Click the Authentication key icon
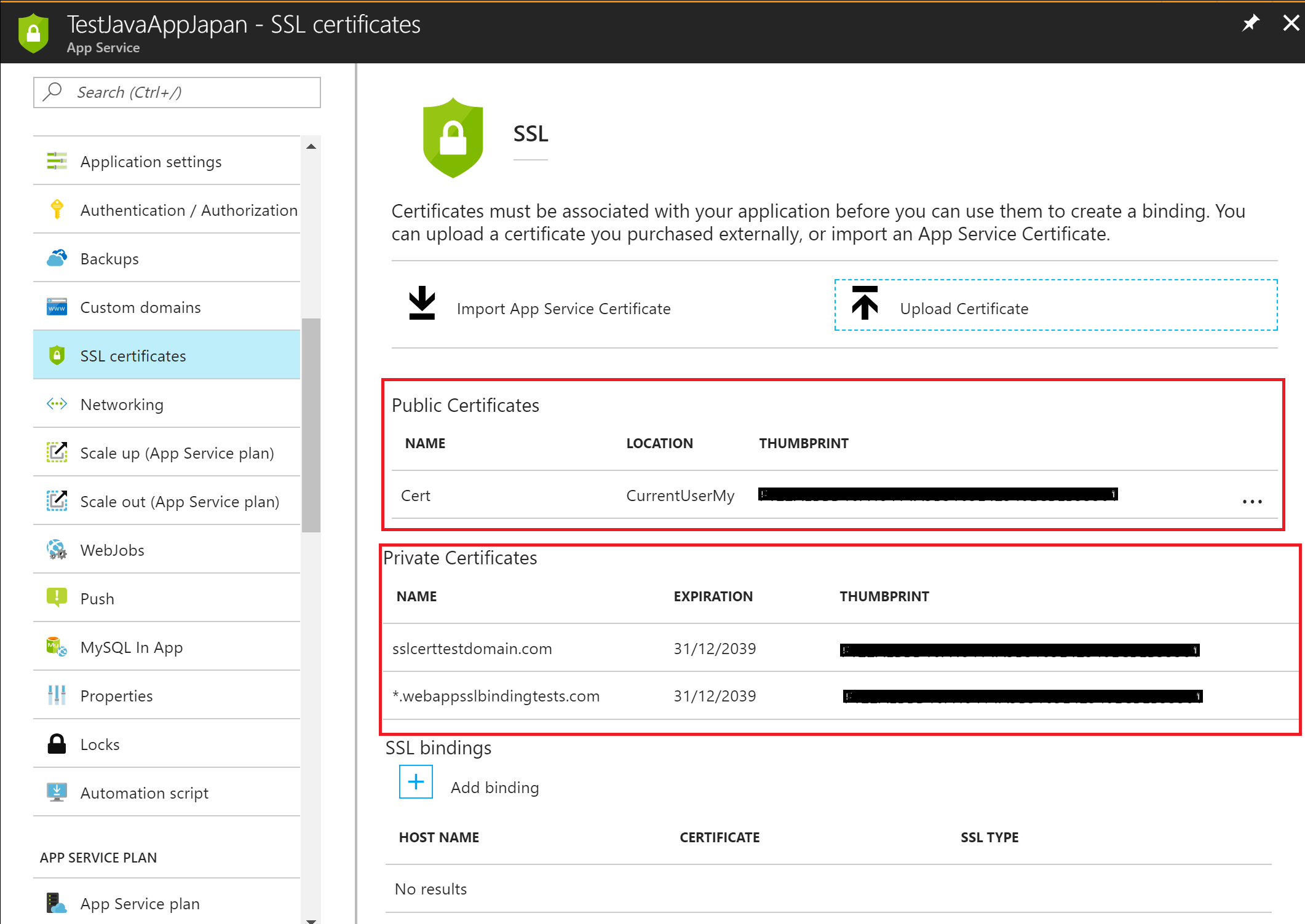Viewport: 1305px width, 924px height. pyautogui.click(x=57, y=210)
